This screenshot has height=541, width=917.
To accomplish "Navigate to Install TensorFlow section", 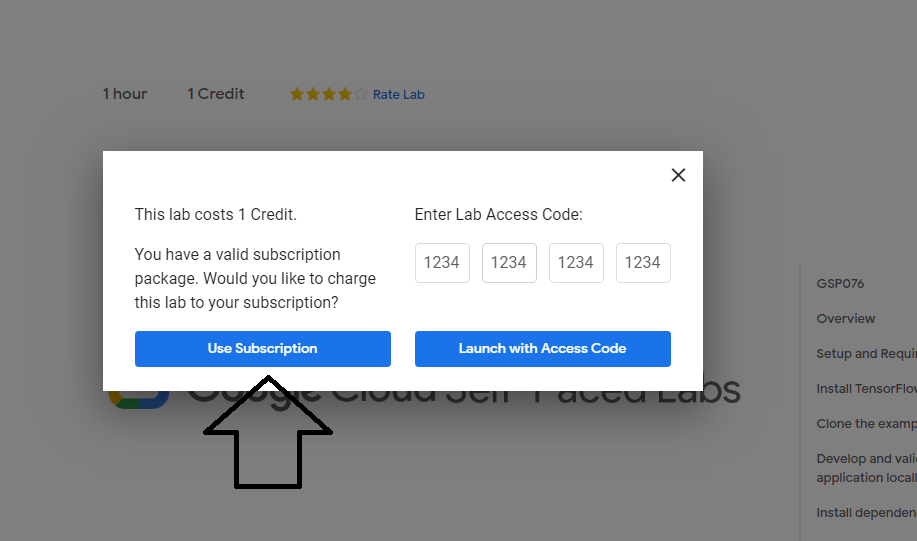I will pyautogui.click(x=867, y=389).
